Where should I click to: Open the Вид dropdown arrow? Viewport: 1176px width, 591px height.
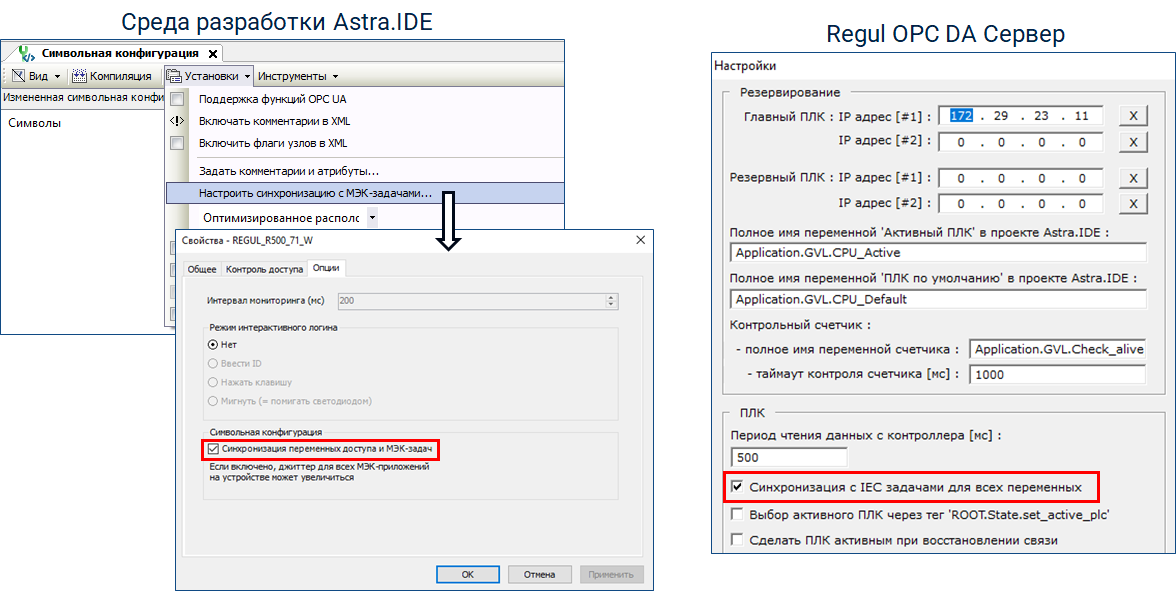pyautogui.click(x=57, y=76)
